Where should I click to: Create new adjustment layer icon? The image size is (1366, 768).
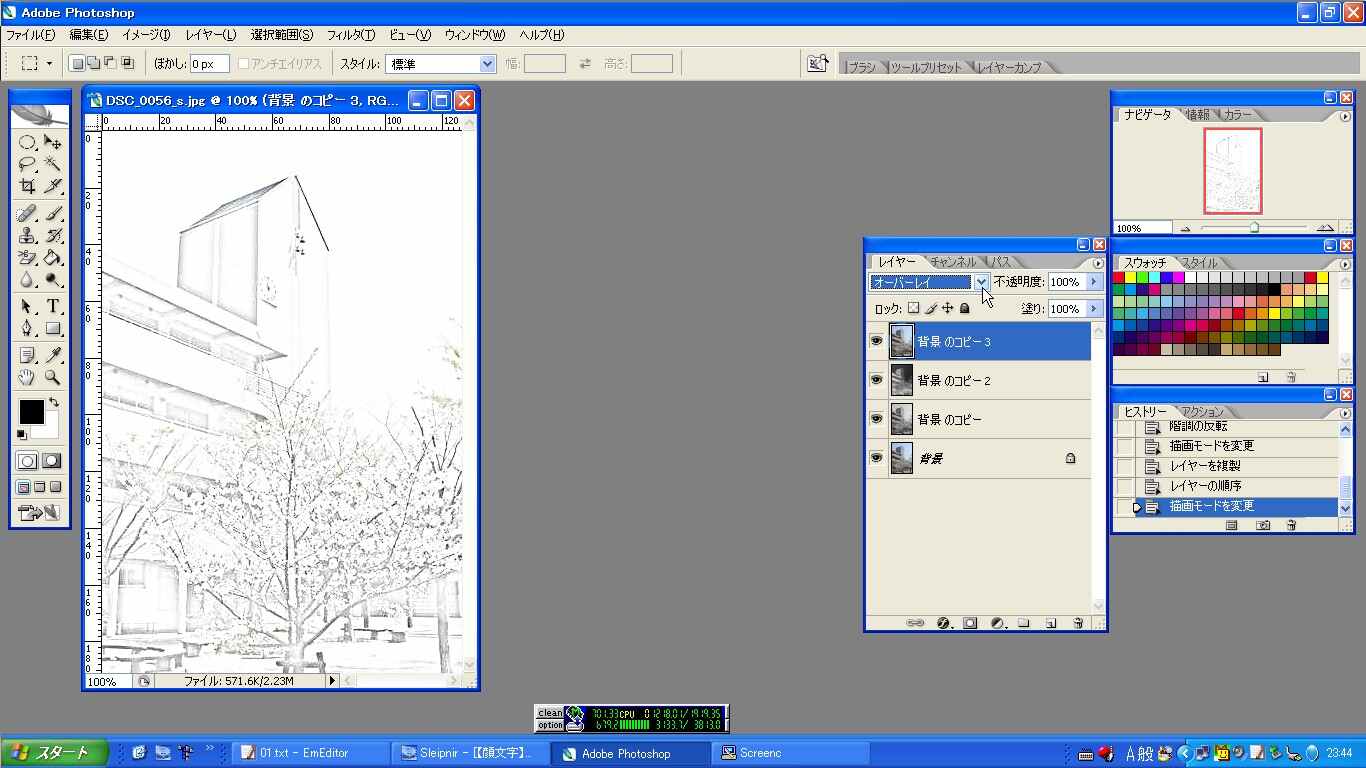pyautogui.click(x=997, y=623)
